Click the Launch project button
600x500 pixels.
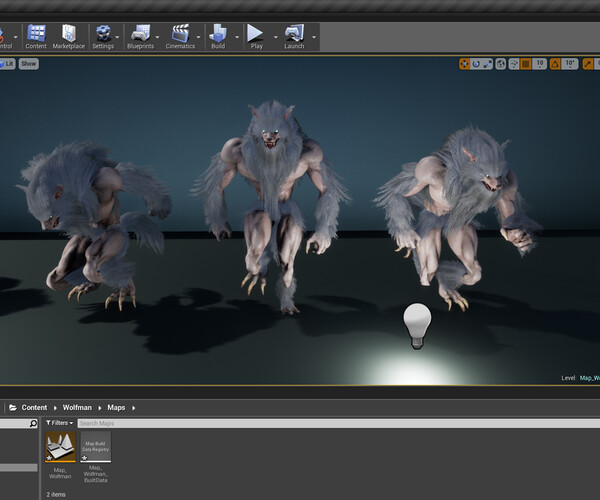pyautogui.click(x=294, y=37)
